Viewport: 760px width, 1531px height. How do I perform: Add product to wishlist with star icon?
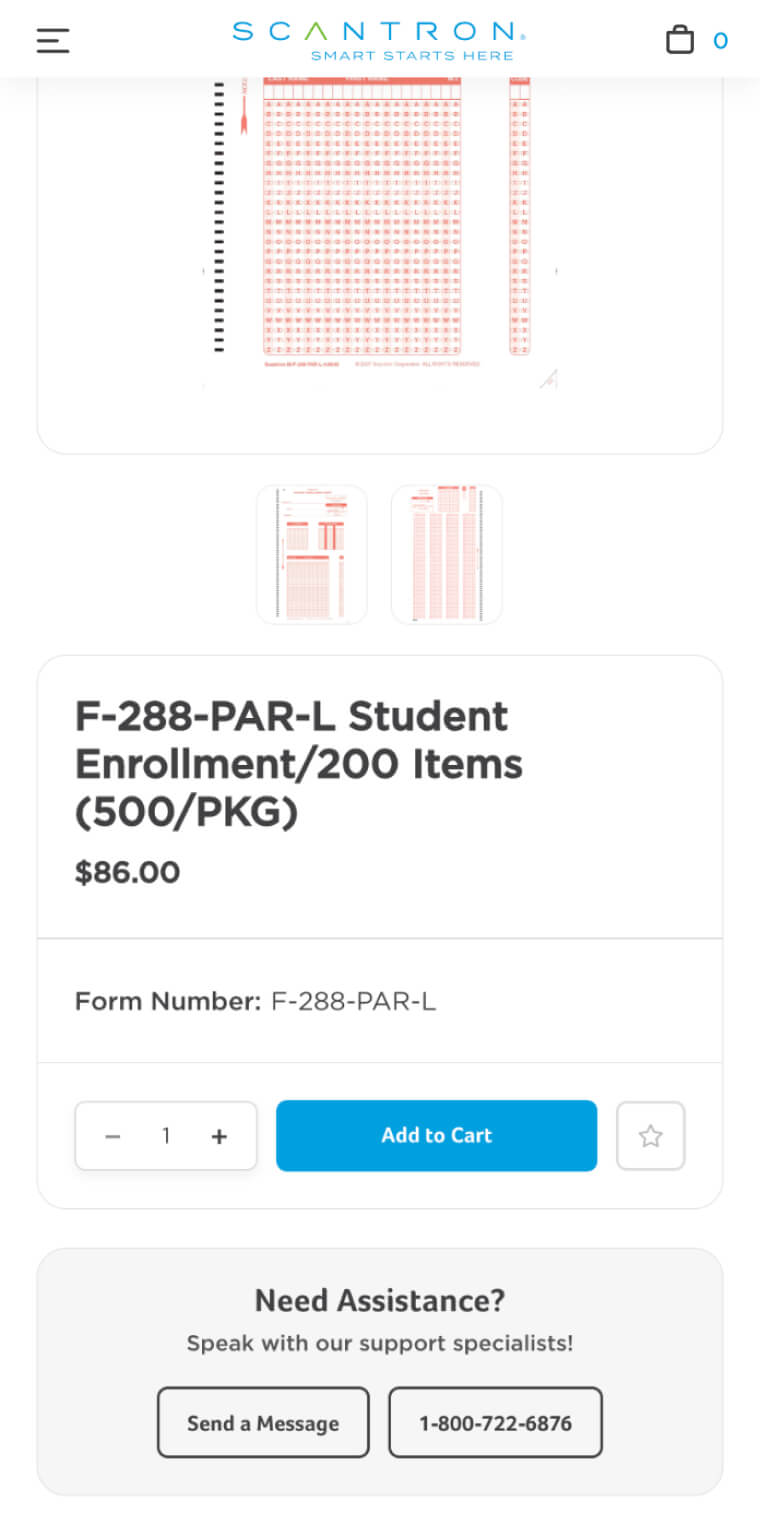click(651, 1136)
